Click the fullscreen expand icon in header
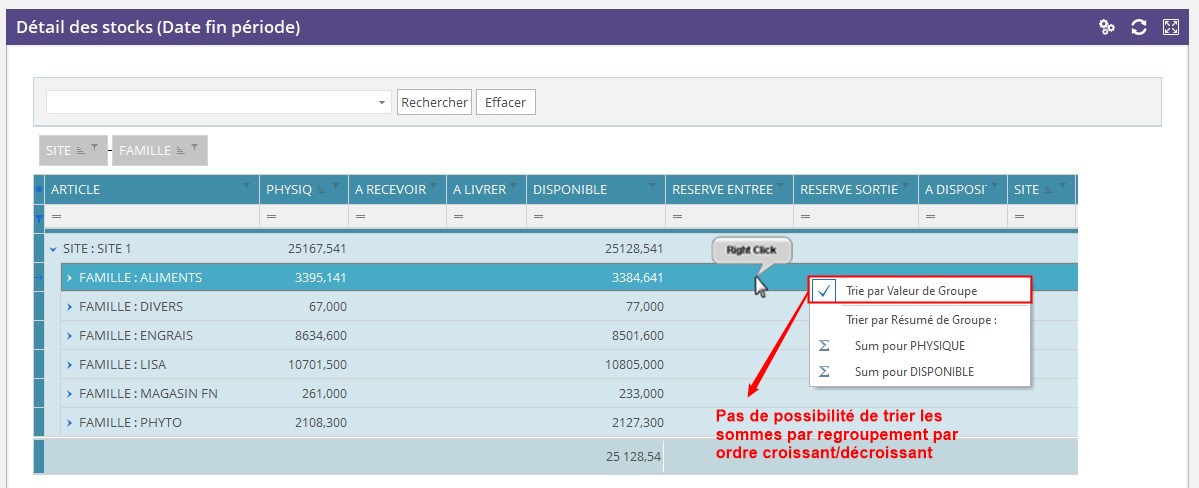Viewport: 1199px width, 488px height. click(x=1171, y=28)
